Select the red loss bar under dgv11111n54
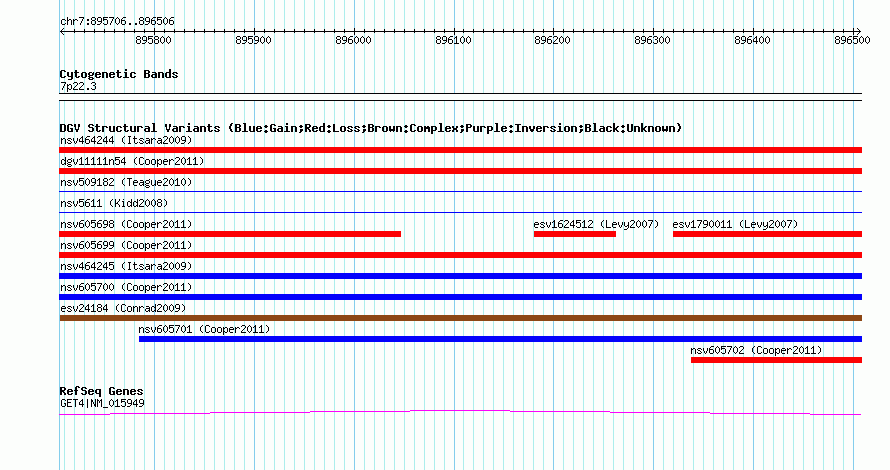890x470 pixels. [460, 171]
